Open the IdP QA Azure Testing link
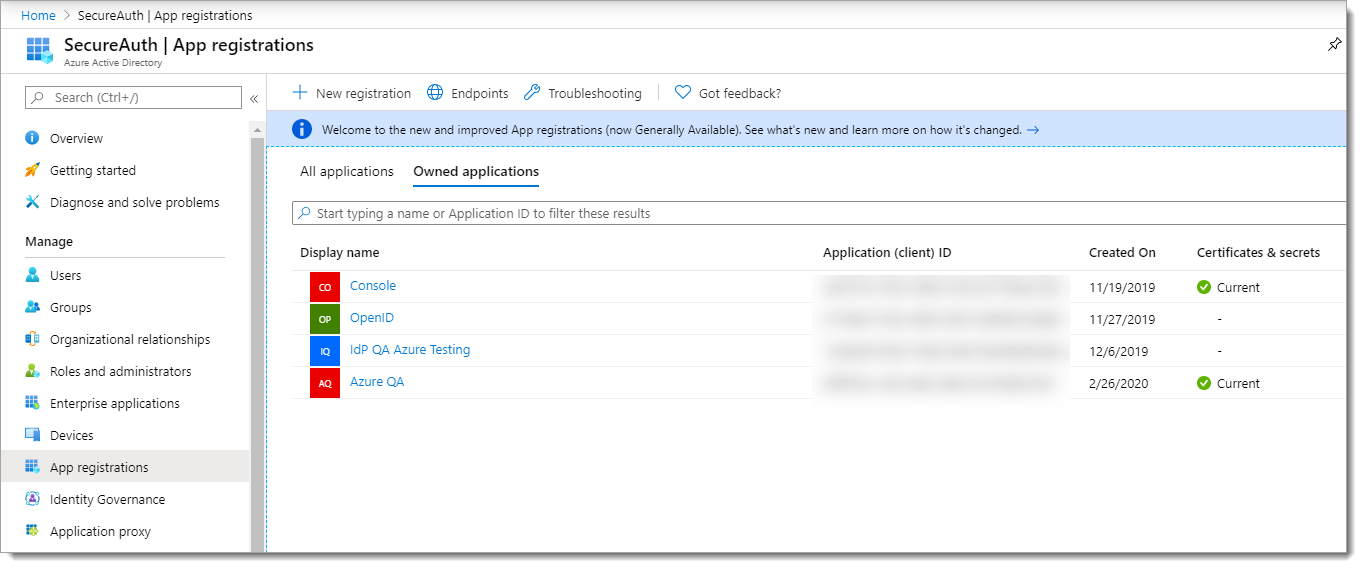The image size is (1362, 568). click(410, 350)
